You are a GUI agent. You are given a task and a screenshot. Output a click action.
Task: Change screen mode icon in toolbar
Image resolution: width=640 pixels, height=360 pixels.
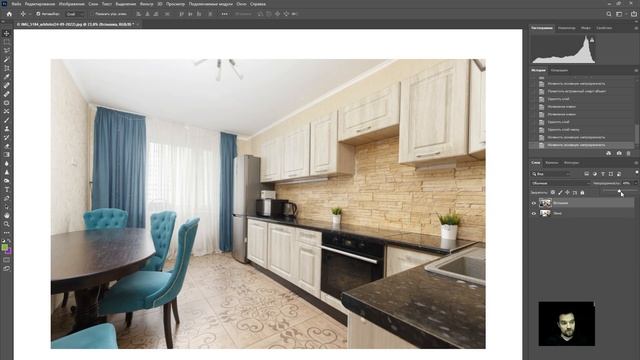[7, 269]
